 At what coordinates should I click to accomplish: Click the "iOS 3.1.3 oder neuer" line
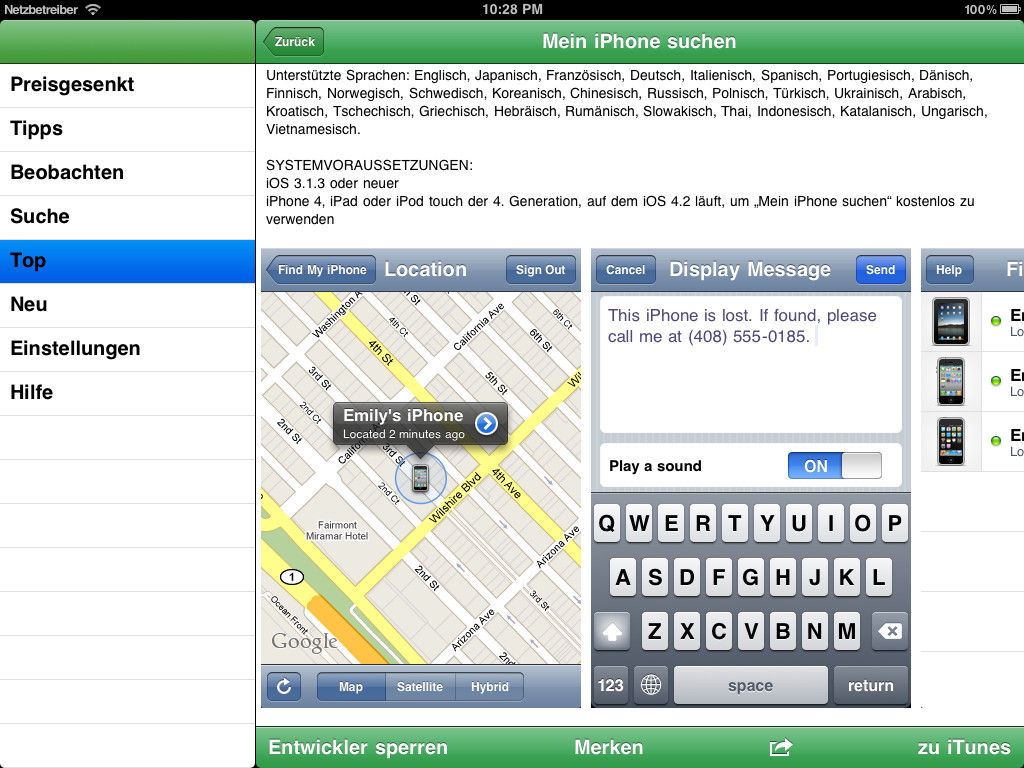332,184
